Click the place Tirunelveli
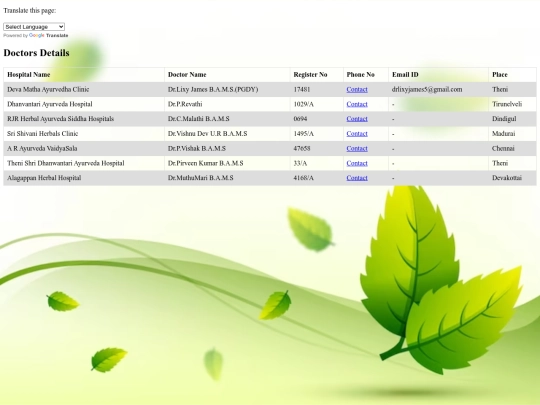The image size is (540, 405). pyautogui.click(x=507, y=104)
